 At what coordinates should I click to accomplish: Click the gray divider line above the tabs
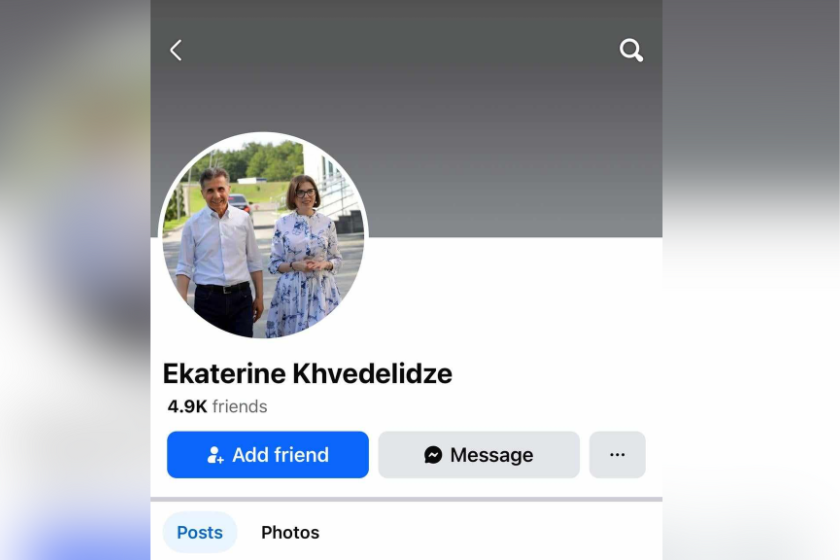(x=406, y=499)
